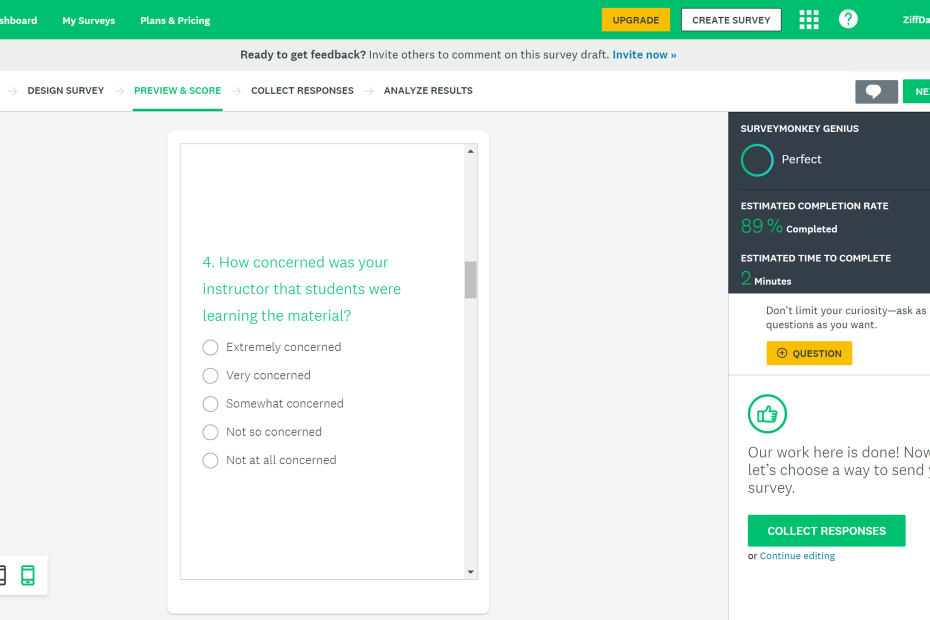
Task: Select the Not at all concerned option
Action: coord(210,460)
